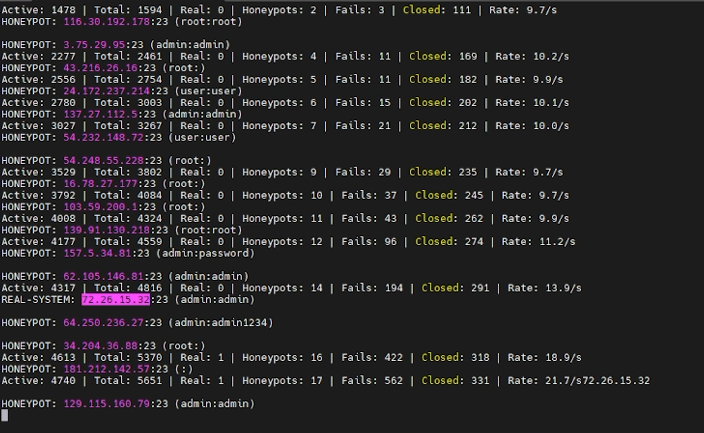
Task: Click the (admin:admin1234) credentials text
Action: click(x=224, y=323)
